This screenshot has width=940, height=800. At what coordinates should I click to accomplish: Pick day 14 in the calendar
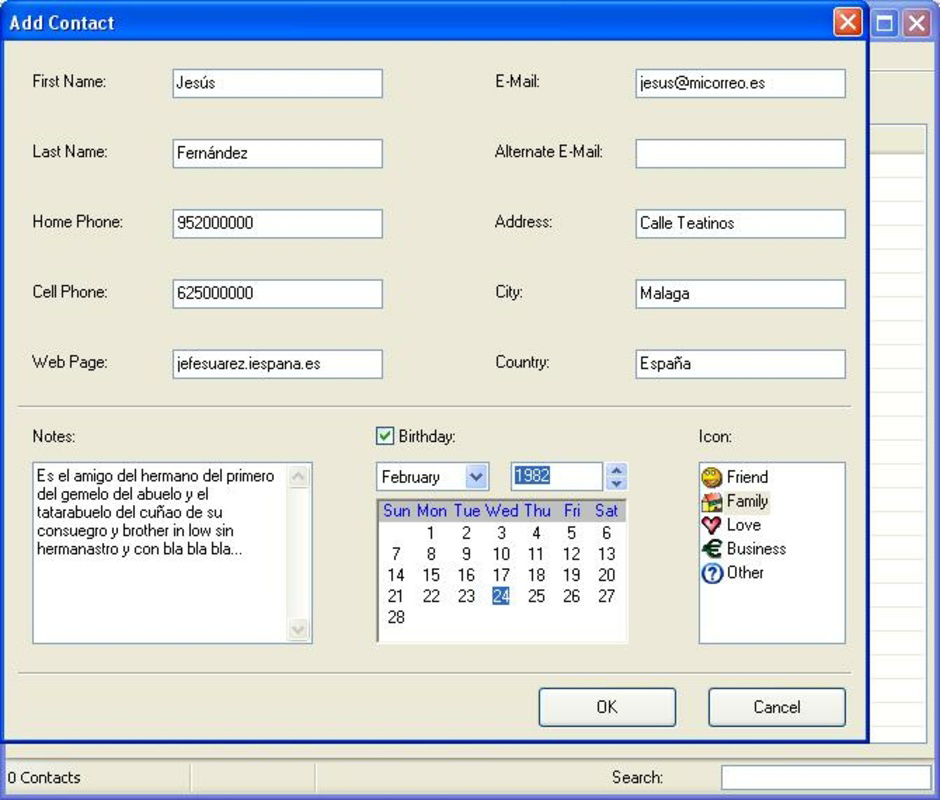[x=396, y=575]
